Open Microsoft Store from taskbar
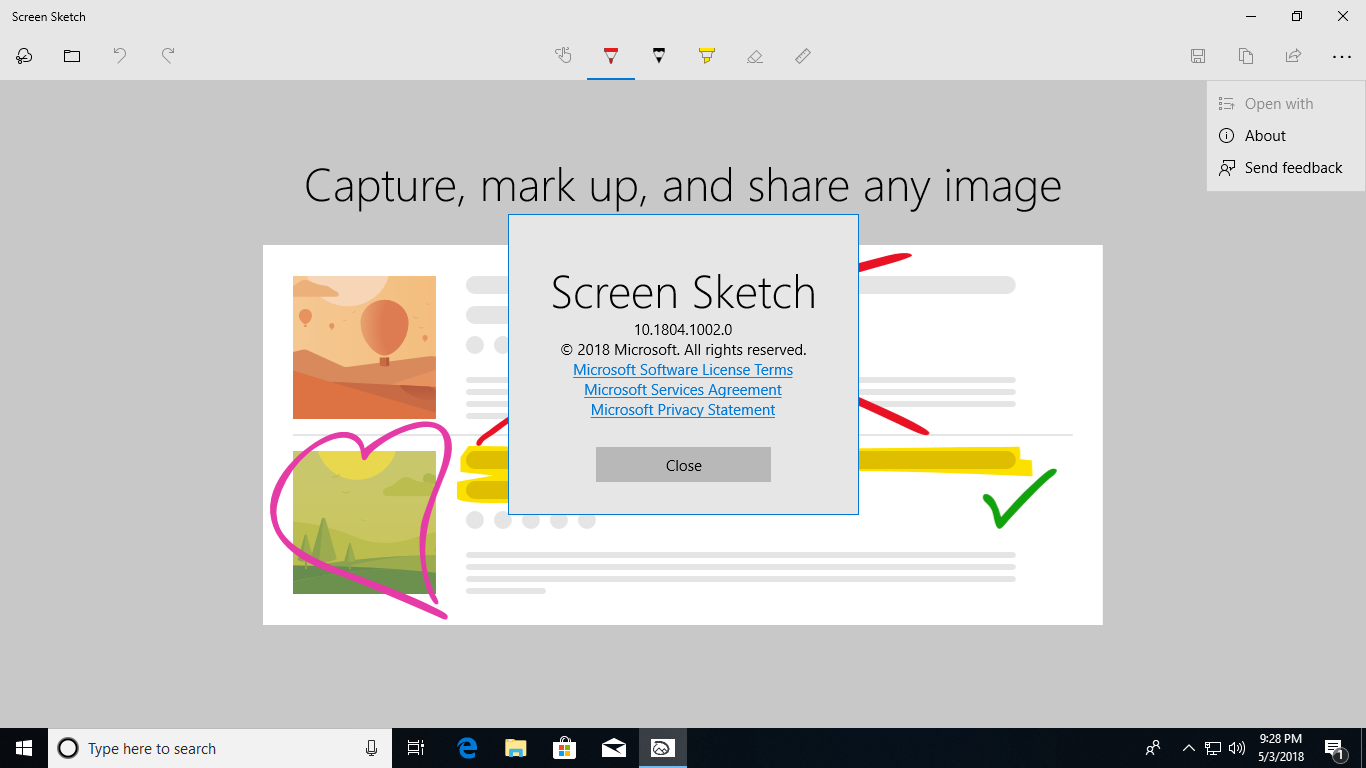 (565, 748)
